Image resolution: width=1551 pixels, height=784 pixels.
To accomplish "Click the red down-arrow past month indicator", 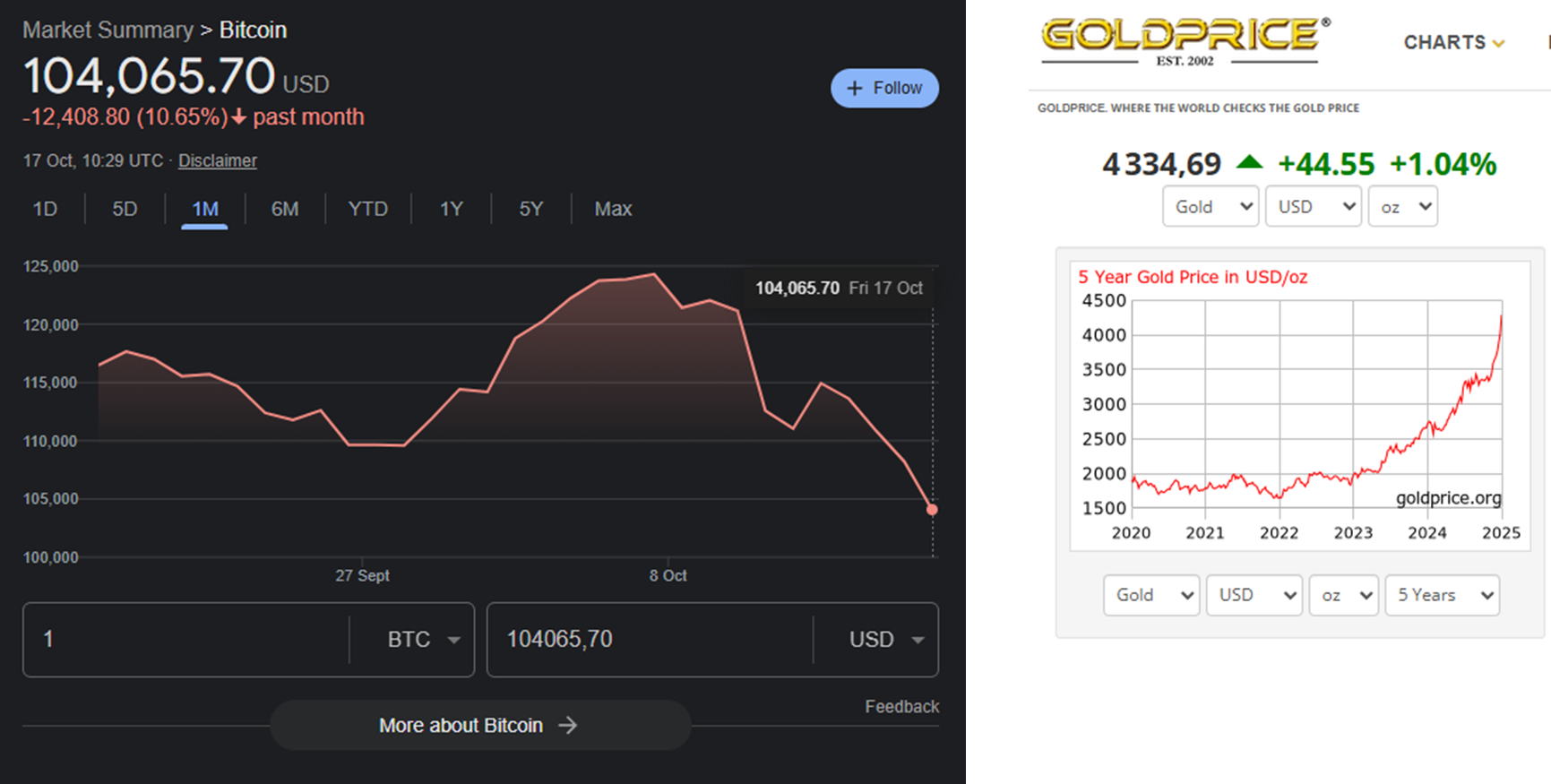I will (x=238, y=117).
